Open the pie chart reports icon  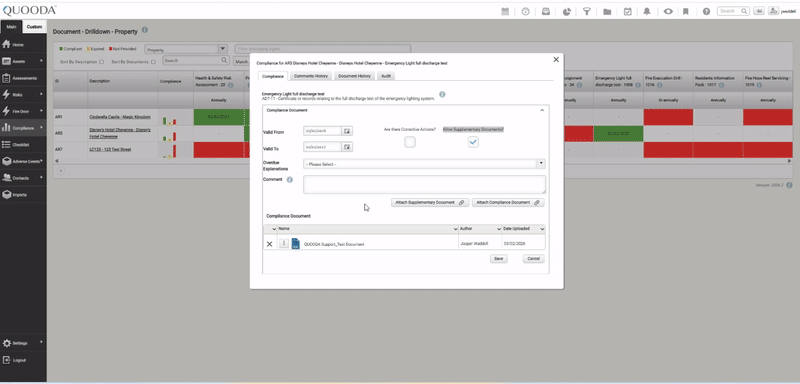[x=566, y=11]
